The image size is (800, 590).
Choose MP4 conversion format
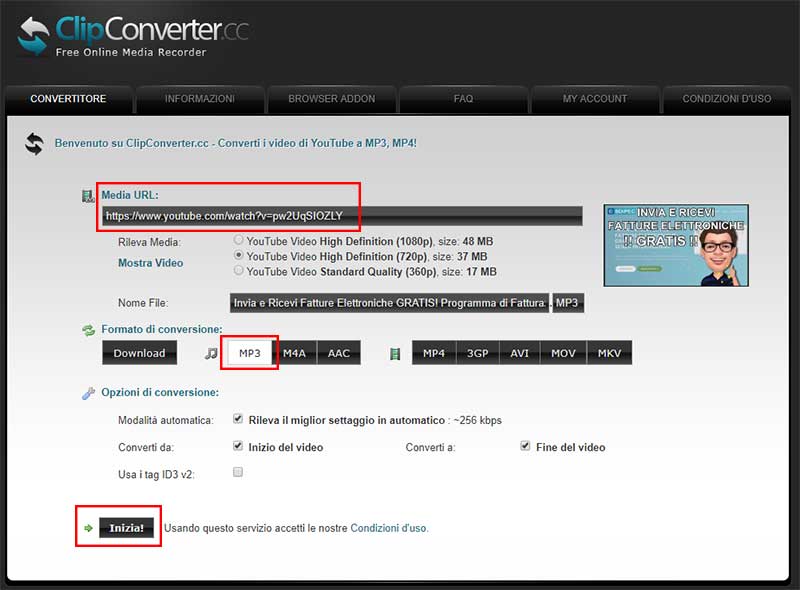point(434,353)
